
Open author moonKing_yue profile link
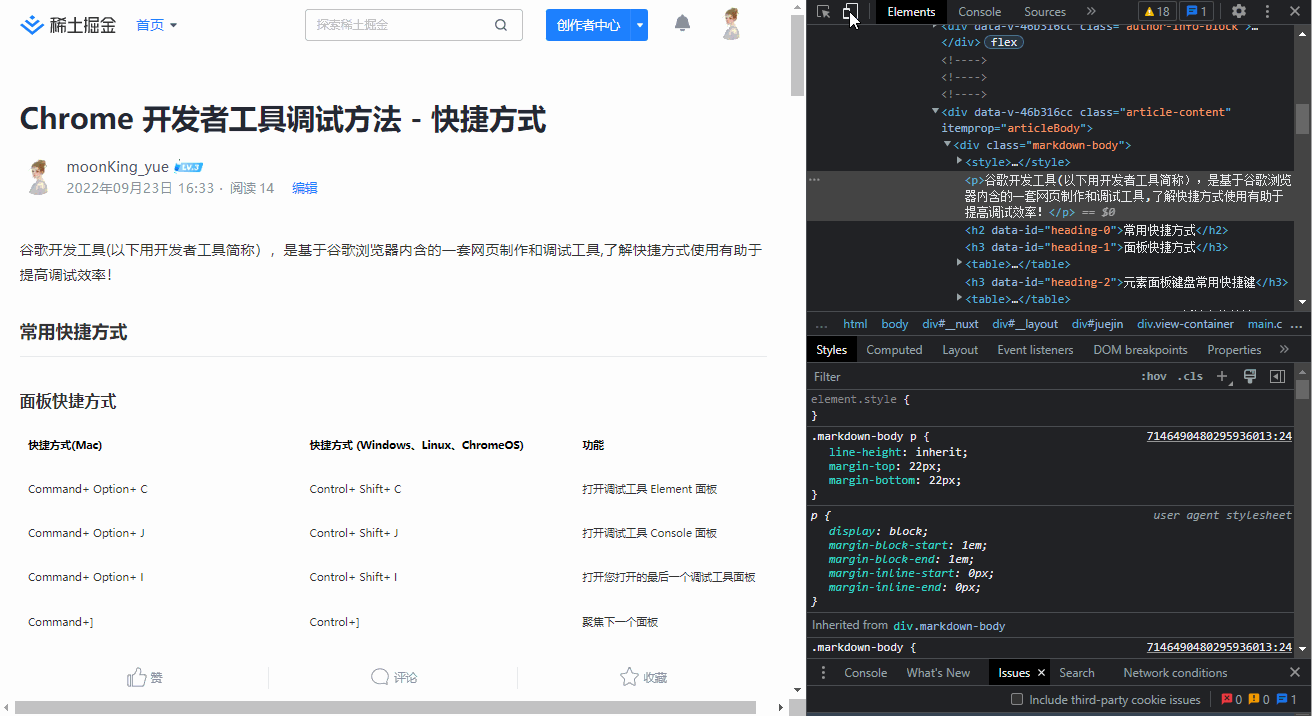pyautogui.click(x=118, y=167)
